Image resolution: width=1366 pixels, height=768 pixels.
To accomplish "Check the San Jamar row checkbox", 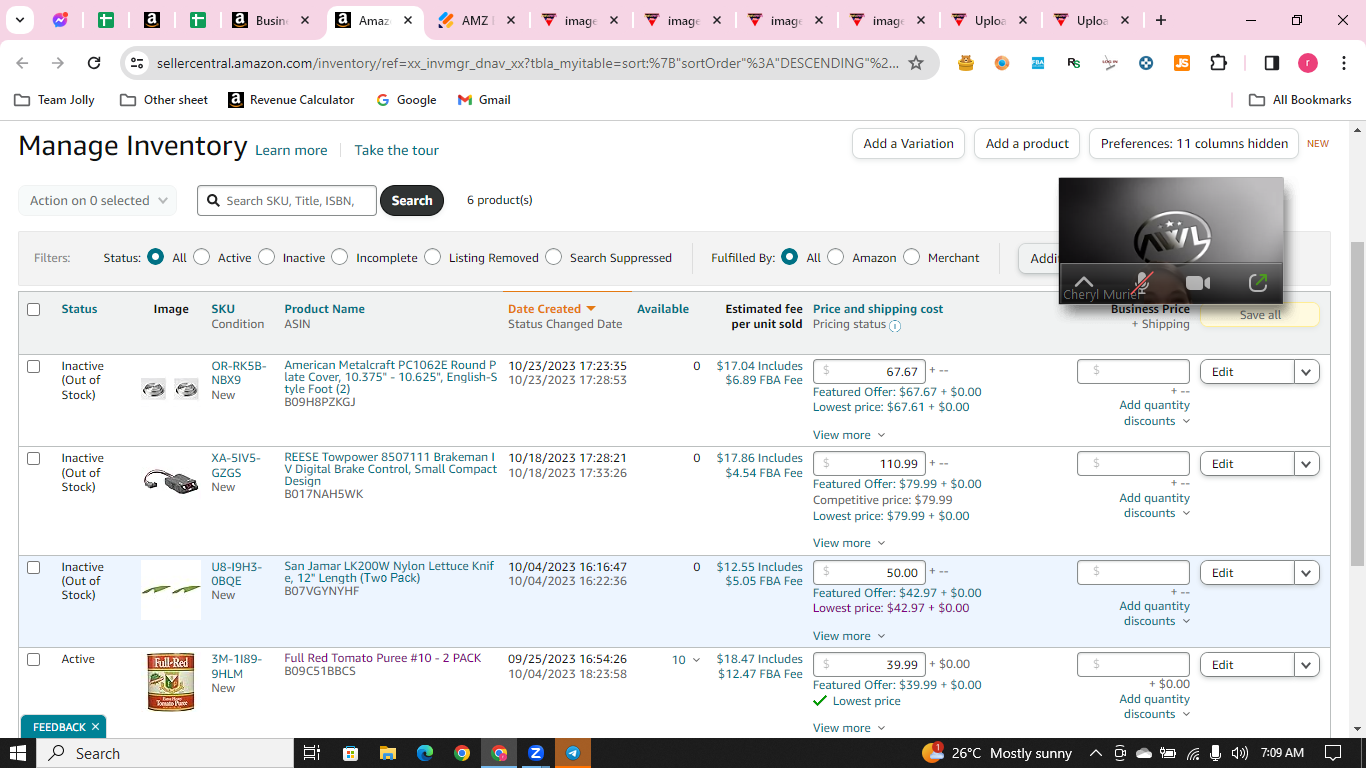I will (33, 567).
